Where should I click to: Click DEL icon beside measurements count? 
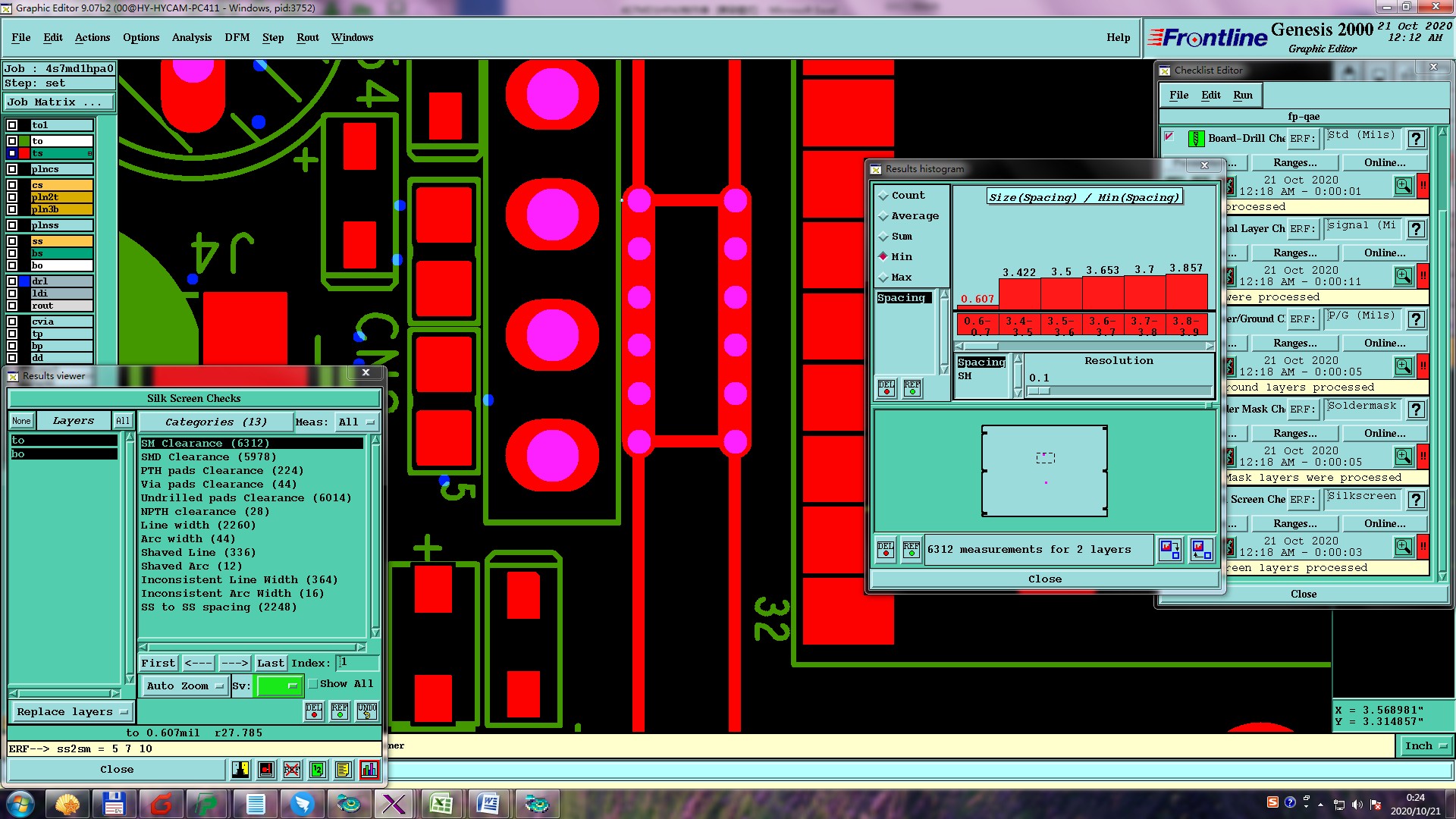coord(886,550)
